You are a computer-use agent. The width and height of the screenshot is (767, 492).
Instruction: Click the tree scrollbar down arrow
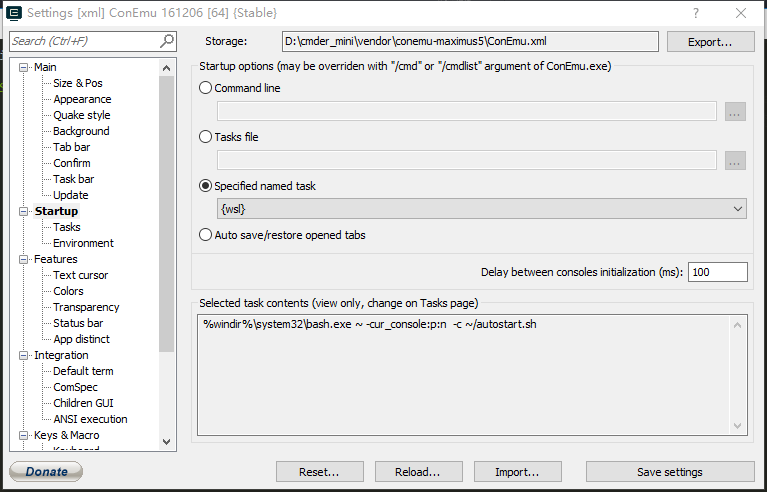click(166, 442)
